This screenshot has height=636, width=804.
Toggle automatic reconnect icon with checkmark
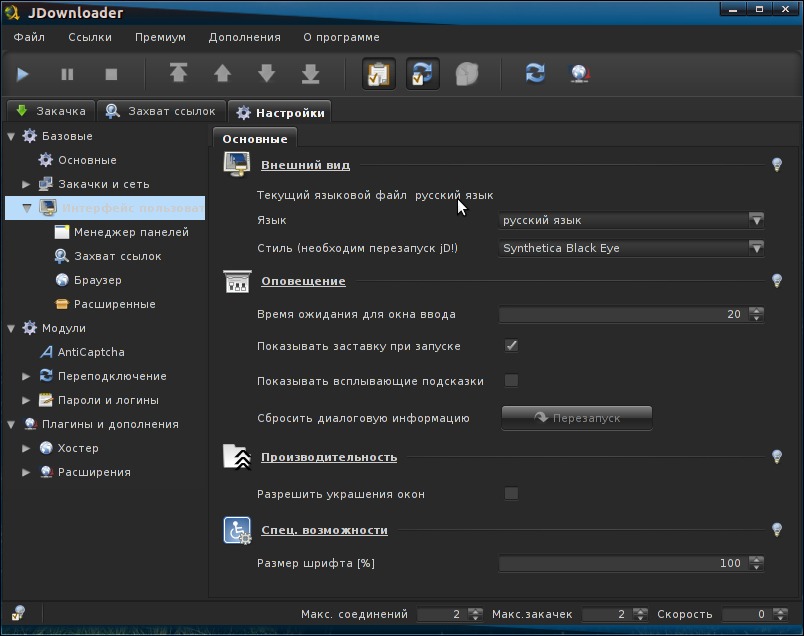(423, 74)
